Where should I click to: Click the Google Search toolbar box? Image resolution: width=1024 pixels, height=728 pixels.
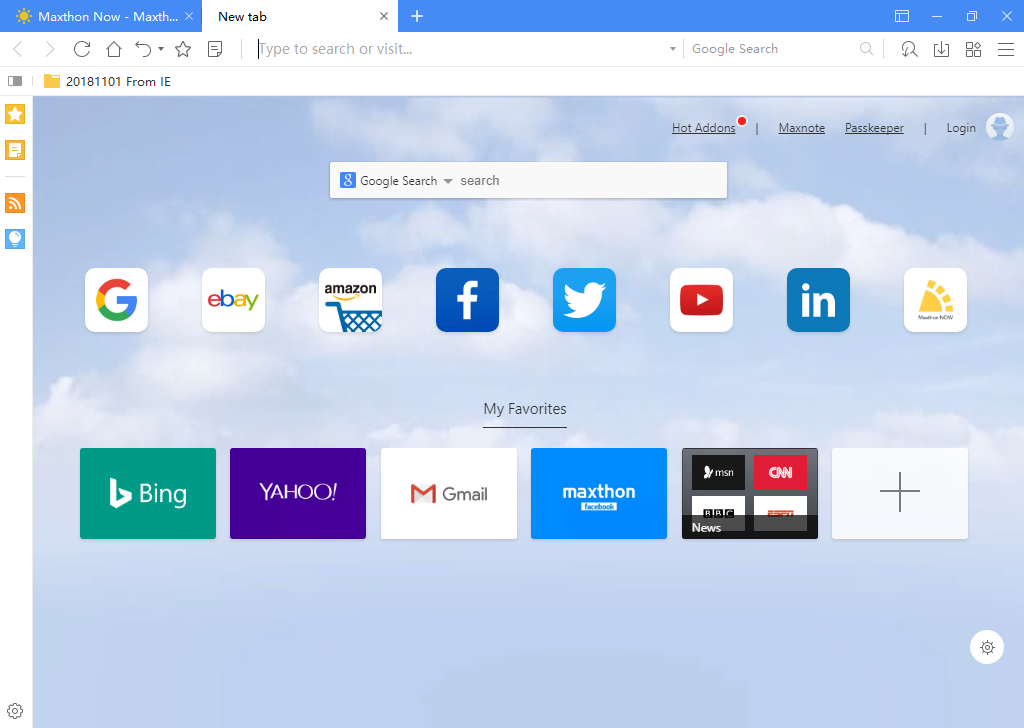pos(774,49)
